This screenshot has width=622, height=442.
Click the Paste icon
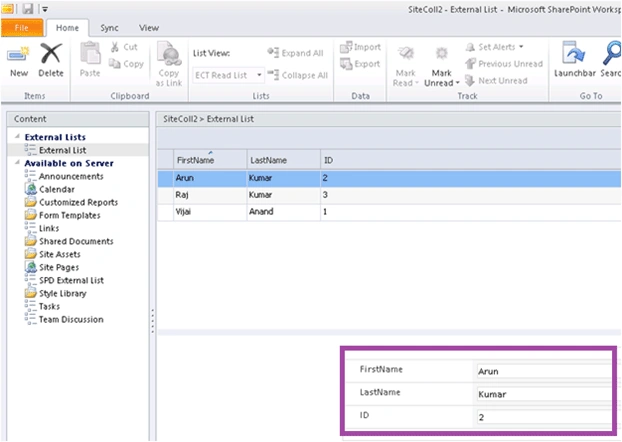[x=90, y=53]
